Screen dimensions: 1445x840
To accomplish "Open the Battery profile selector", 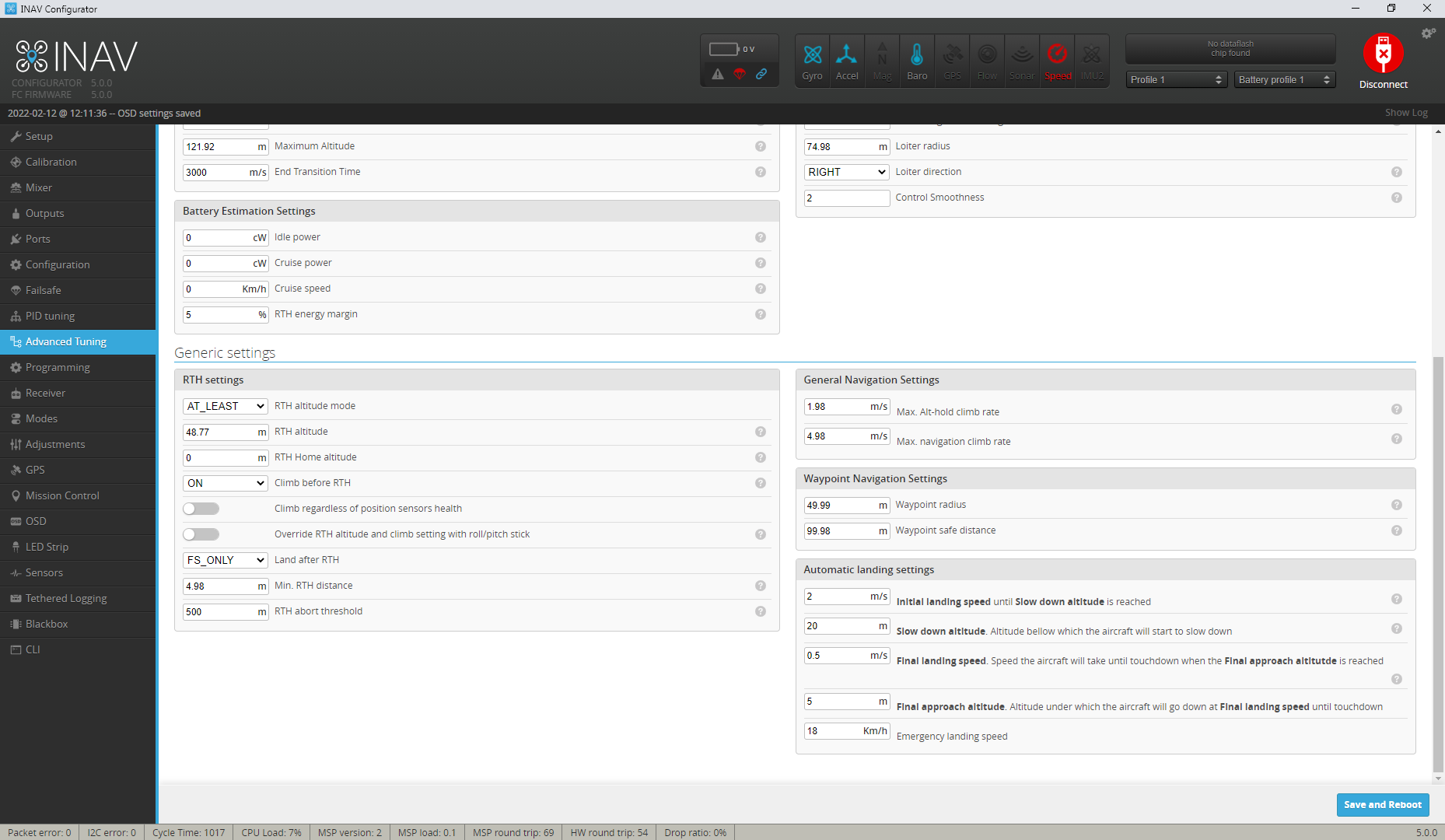I will pyautogui.click(x=1283, y=79).
